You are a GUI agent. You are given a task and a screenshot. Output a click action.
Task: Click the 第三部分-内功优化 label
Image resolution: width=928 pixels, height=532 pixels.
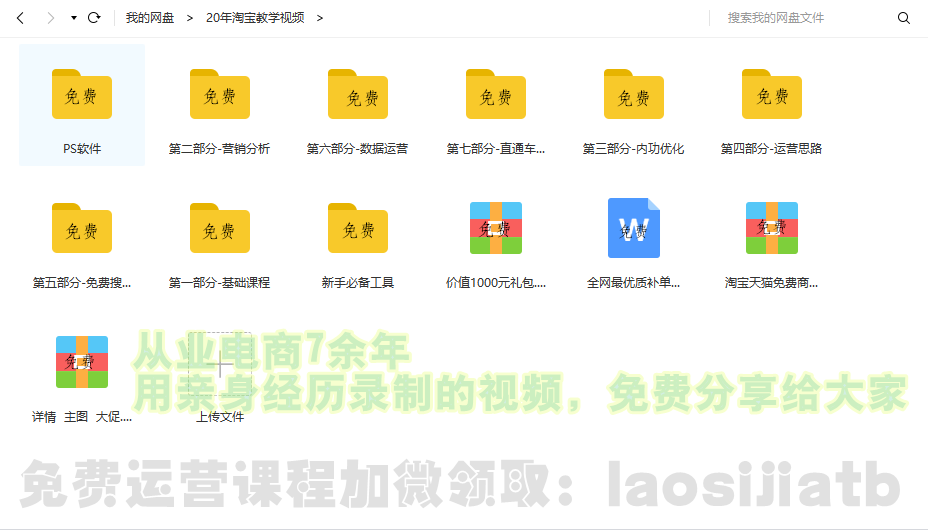click(634, 149)
